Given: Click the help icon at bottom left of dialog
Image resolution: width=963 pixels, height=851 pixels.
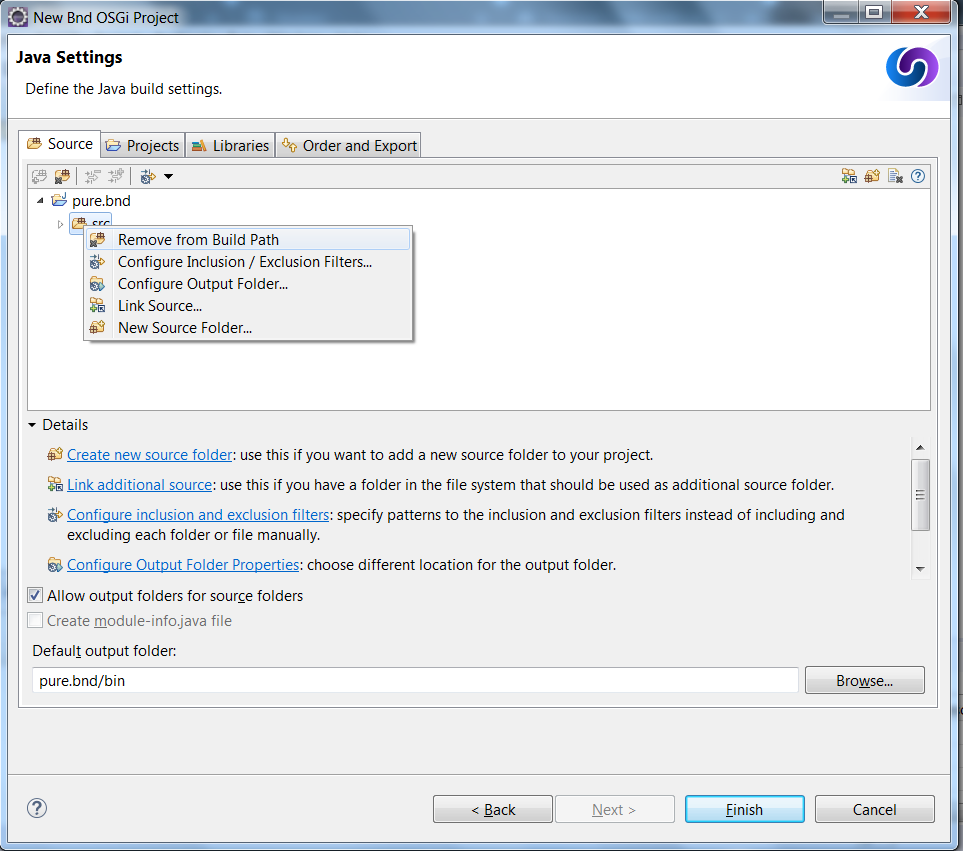Looking at the screenshot, I should click(x=36, y=808).
